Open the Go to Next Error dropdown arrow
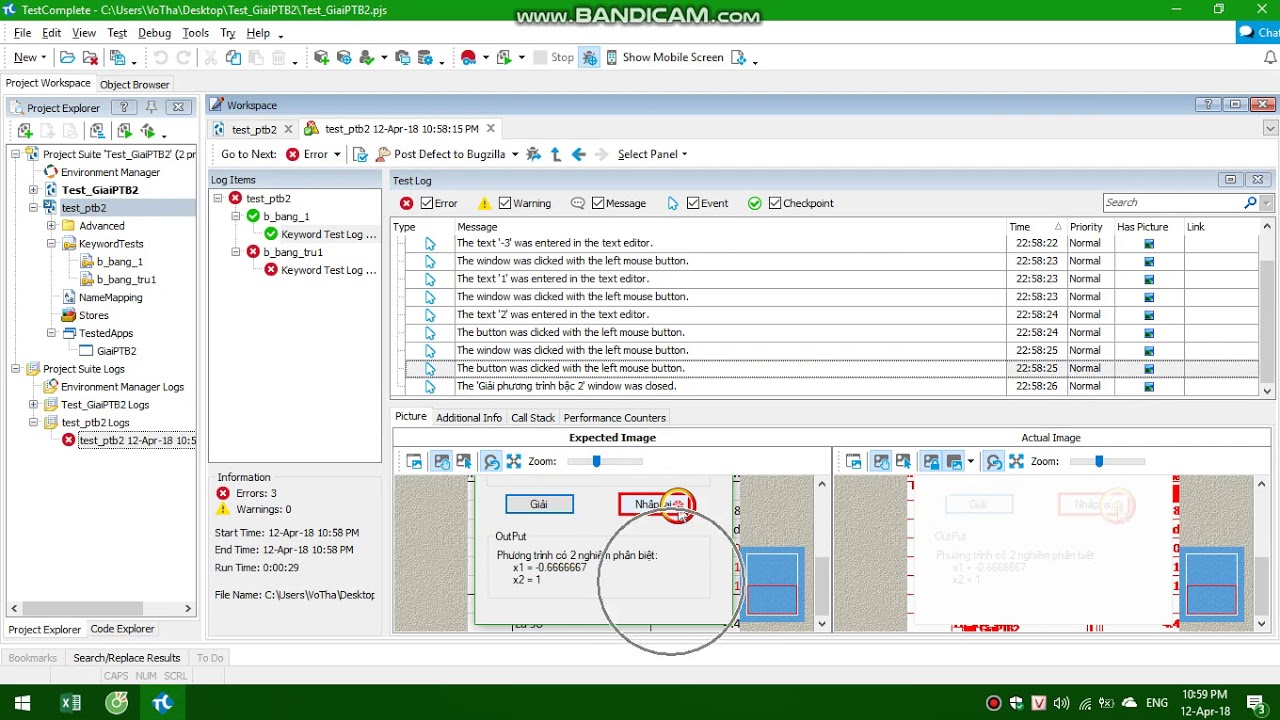This screenshot has width=1280, height=720. coord(337,154)
